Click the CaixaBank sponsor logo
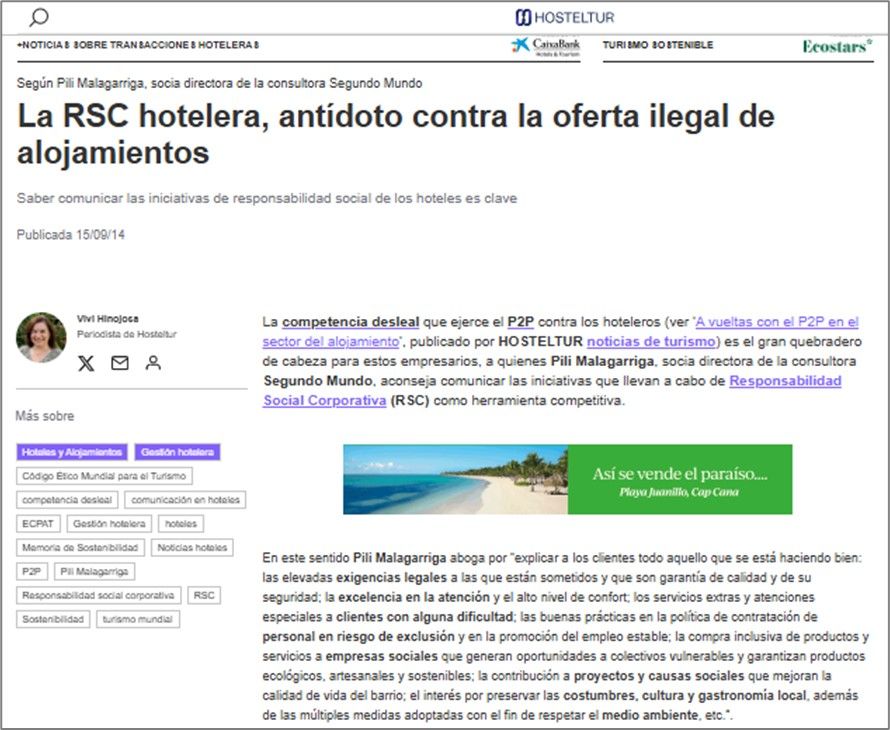This screenshot has width=890, height=730. click(545, 47)
